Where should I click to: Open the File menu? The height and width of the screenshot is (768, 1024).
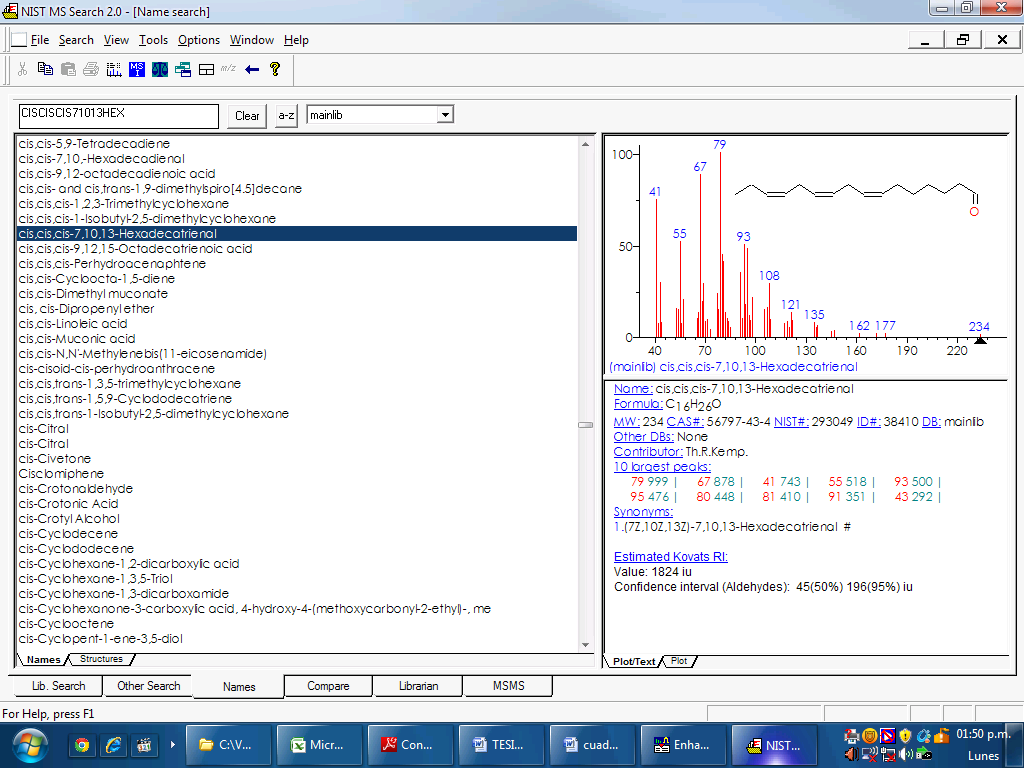pyautogui.click(x=40, y=40)
